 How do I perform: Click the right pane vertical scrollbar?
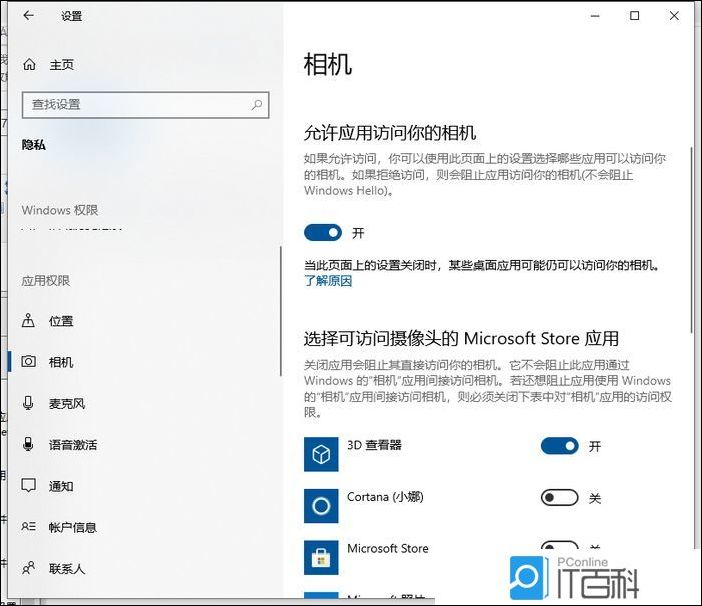point(692,239)
